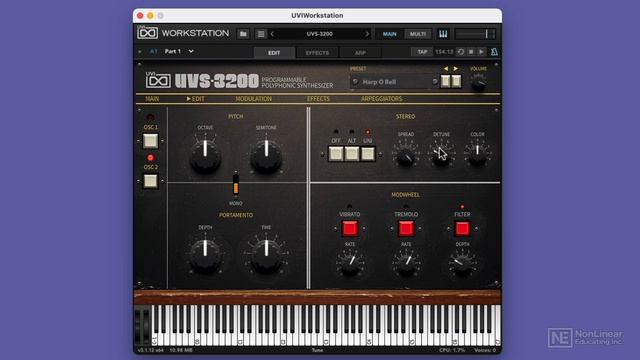Click the TAP tempo button
640x360 pixels.
point(422,52)
